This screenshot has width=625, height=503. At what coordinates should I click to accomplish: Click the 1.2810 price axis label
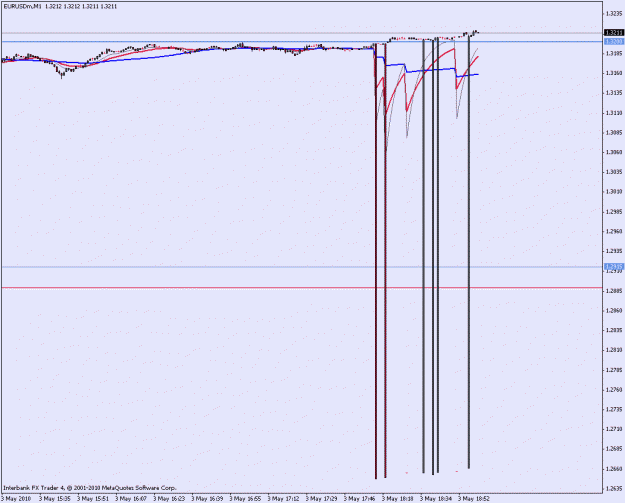click(614, 350)
